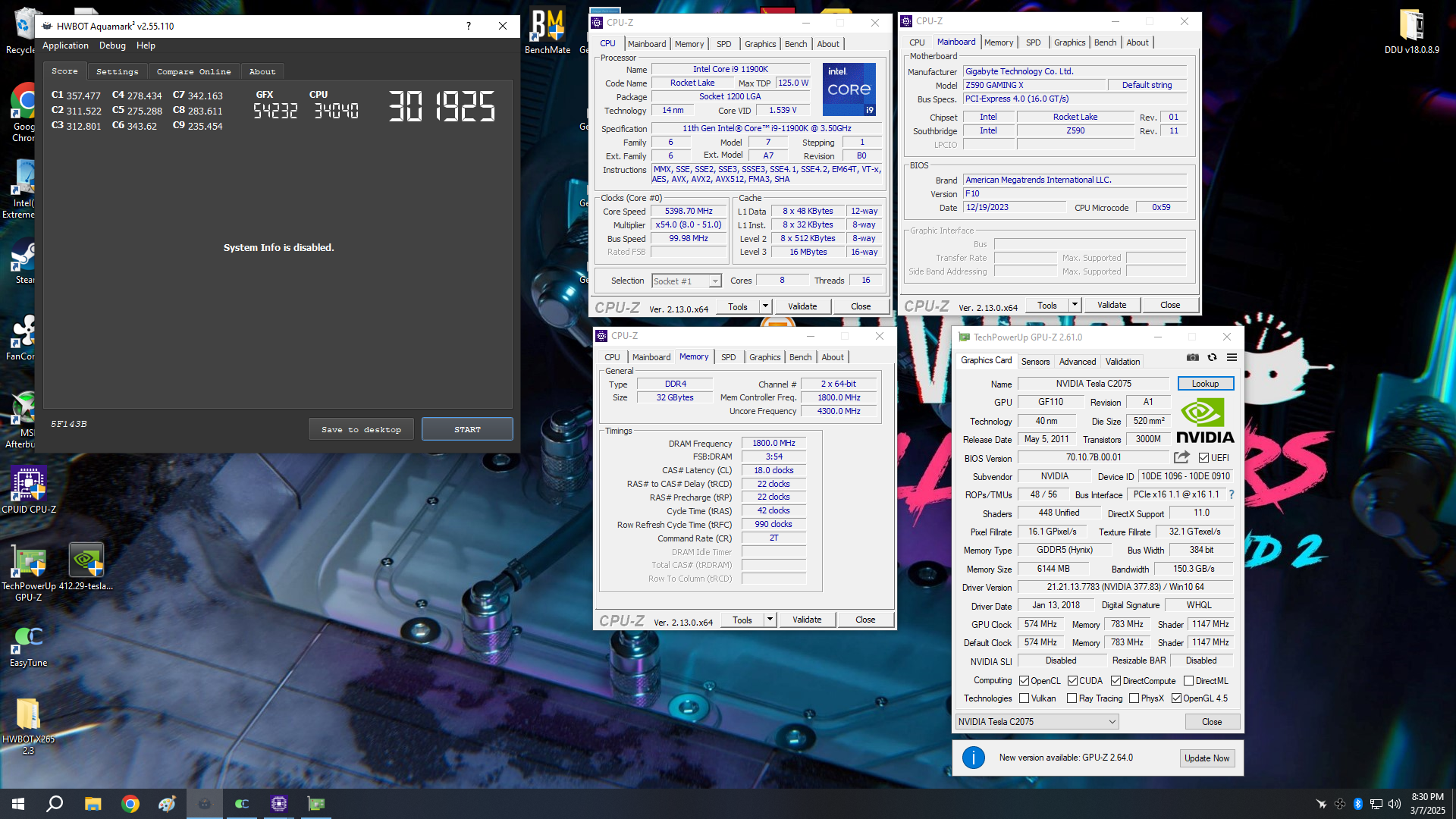
Task: Open volume system tray icon
Action: point(1394,804)
